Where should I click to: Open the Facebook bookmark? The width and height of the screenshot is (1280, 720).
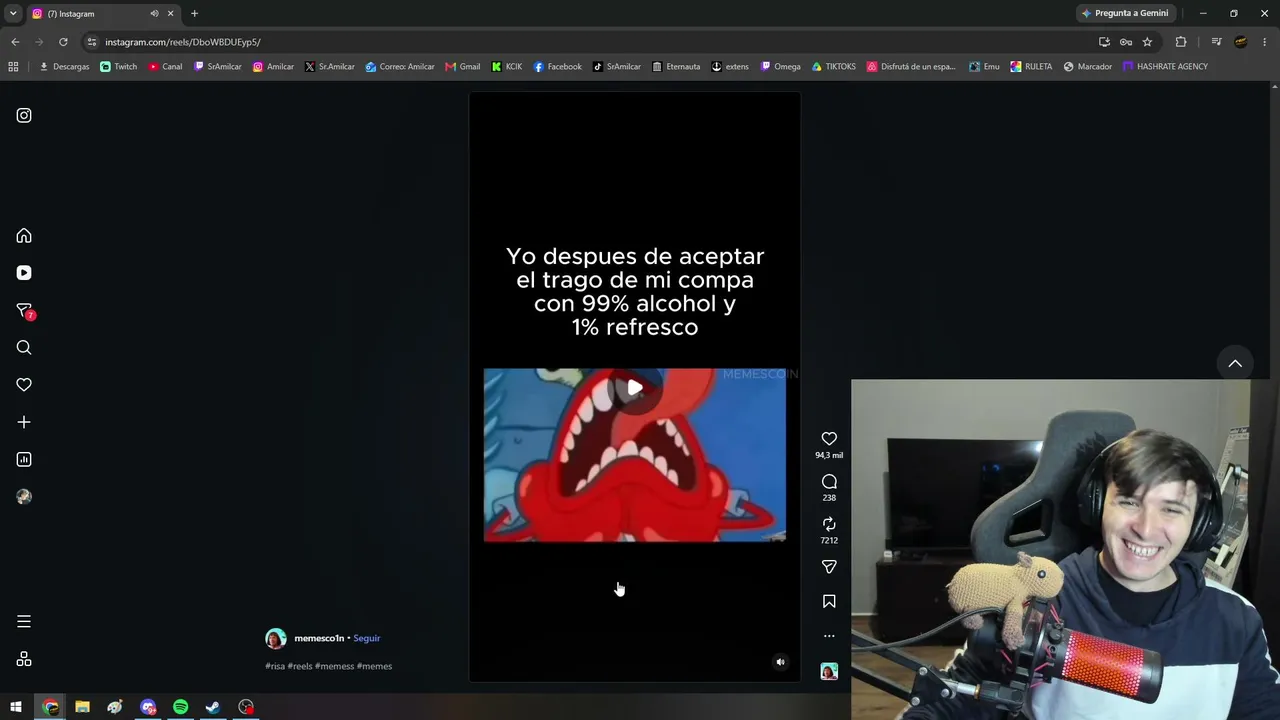[x=557, y=67]
